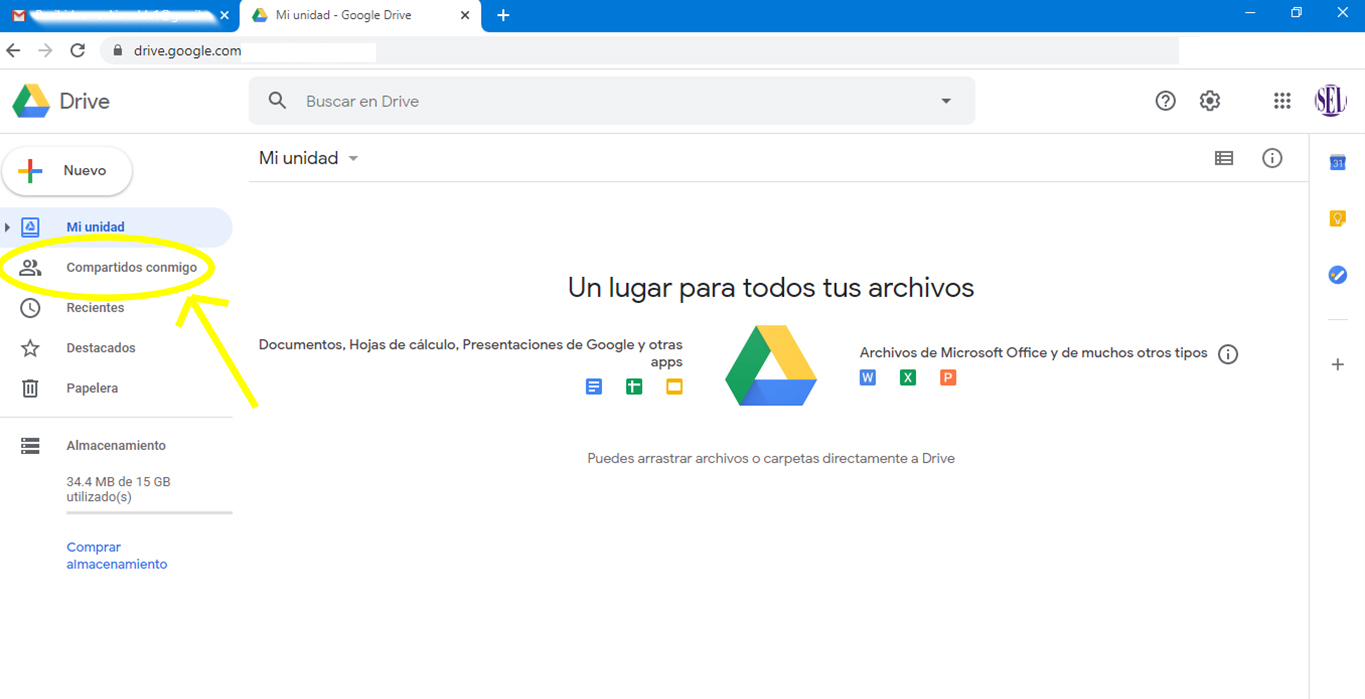Image resolution: width=1365 pixels, height=699 pixels.
Task: Open Google Tasks in the side panel
Action: tap(1337, 274)
